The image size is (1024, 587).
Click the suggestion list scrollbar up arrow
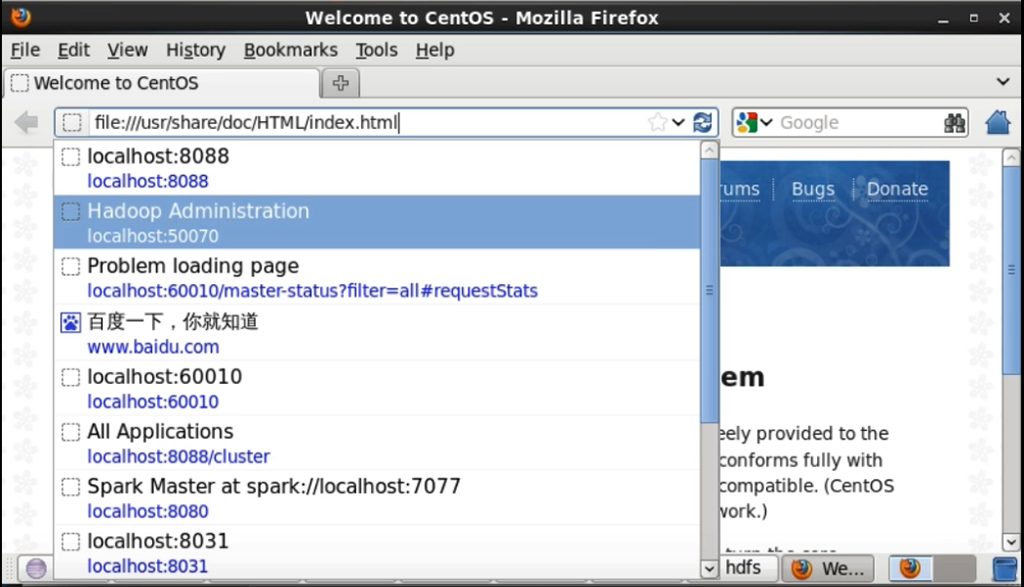(x=709, y=150)
